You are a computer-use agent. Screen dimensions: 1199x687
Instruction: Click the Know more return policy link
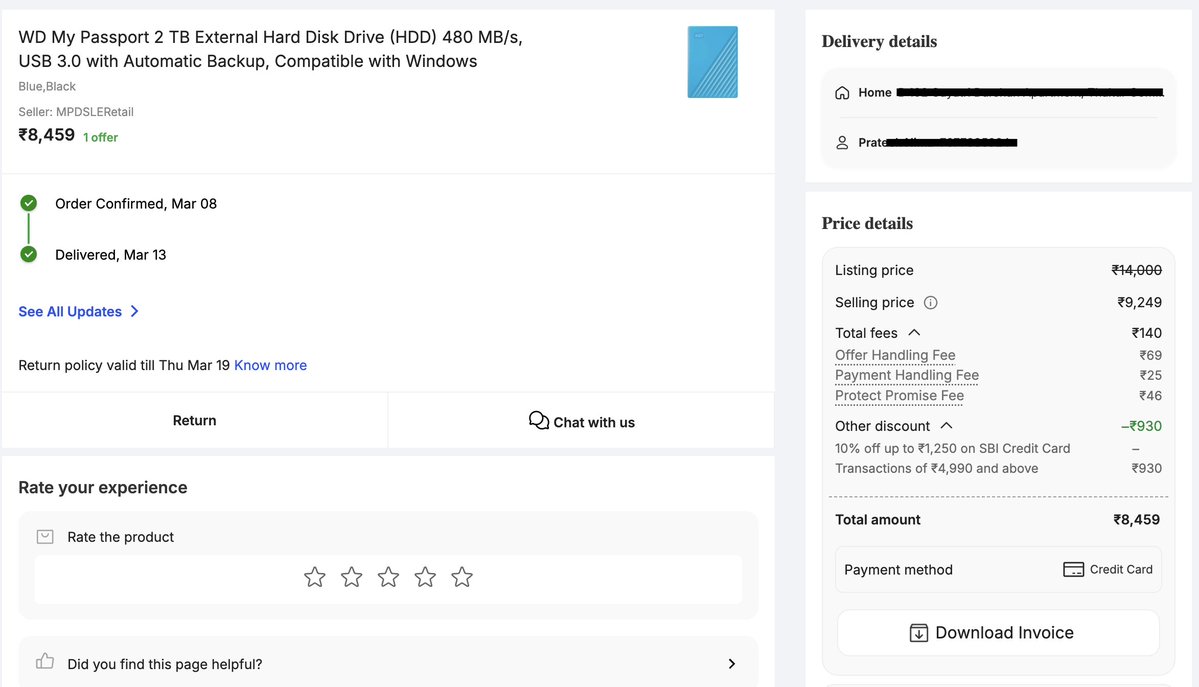point(270,365)
